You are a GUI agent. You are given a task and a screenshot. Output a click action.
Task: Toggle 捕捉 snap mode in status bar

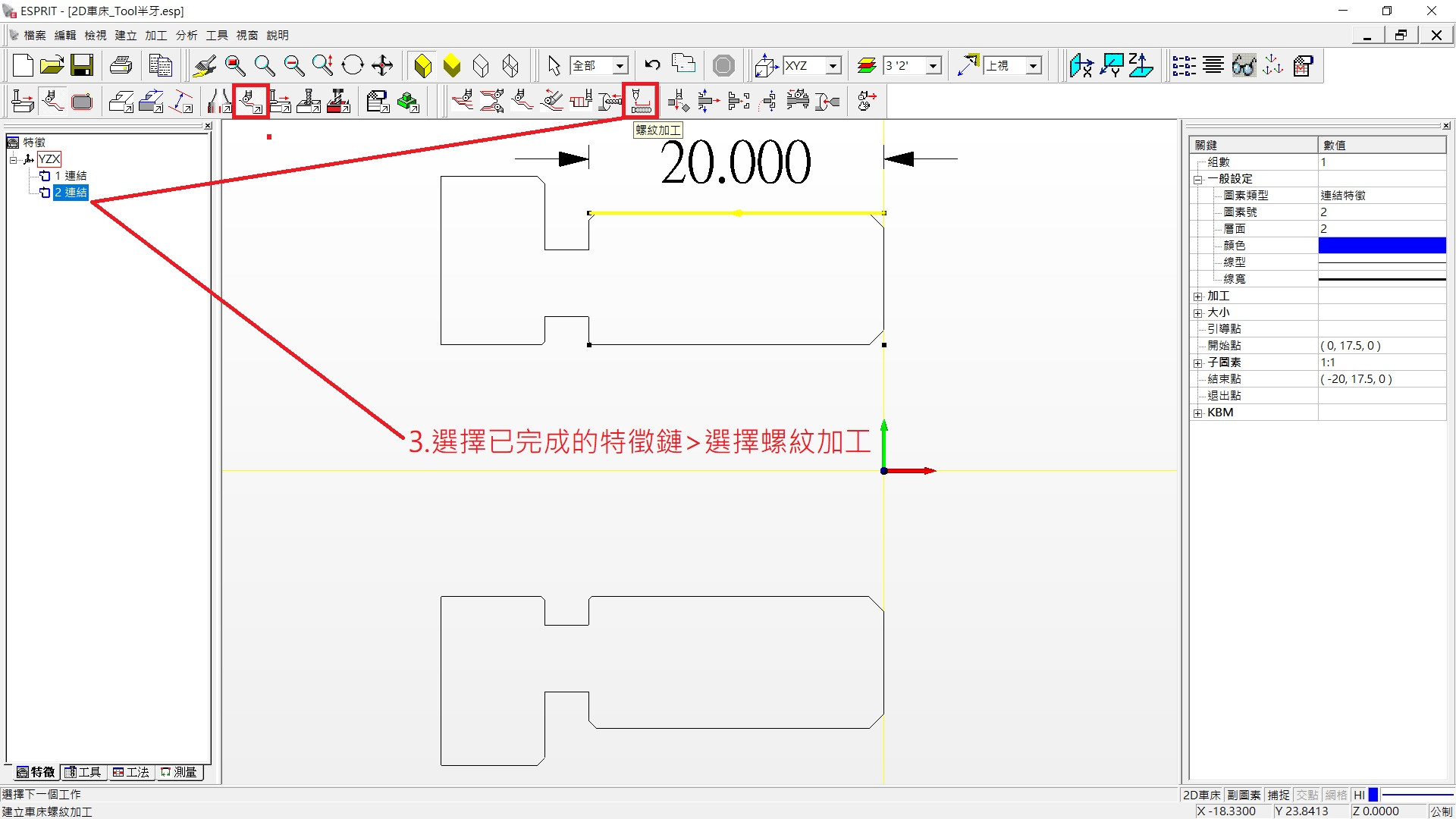(1279, 795)
